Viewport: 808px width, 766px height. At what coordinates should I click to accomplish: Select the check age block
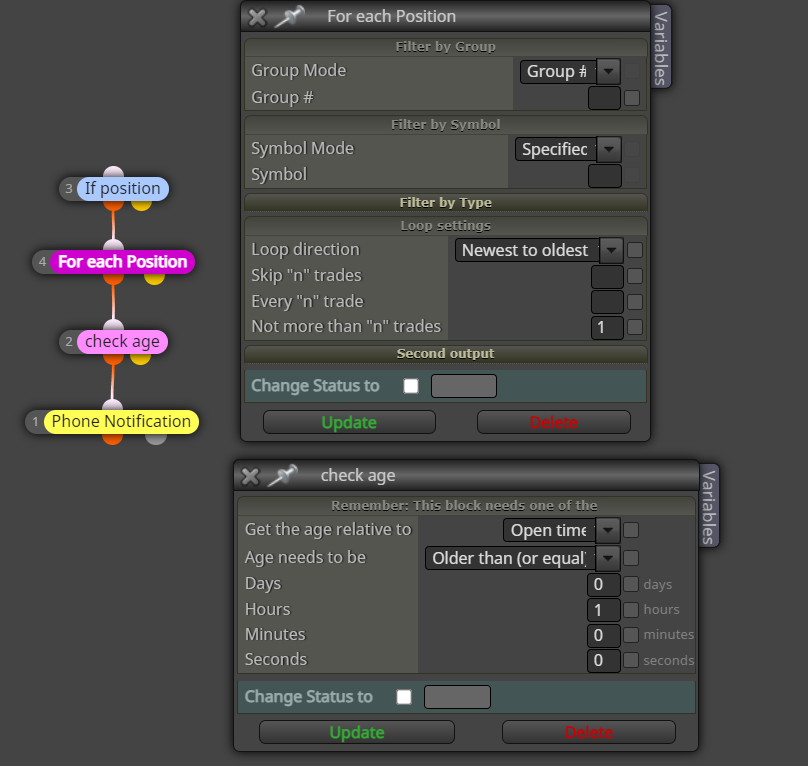coord(122,342)
